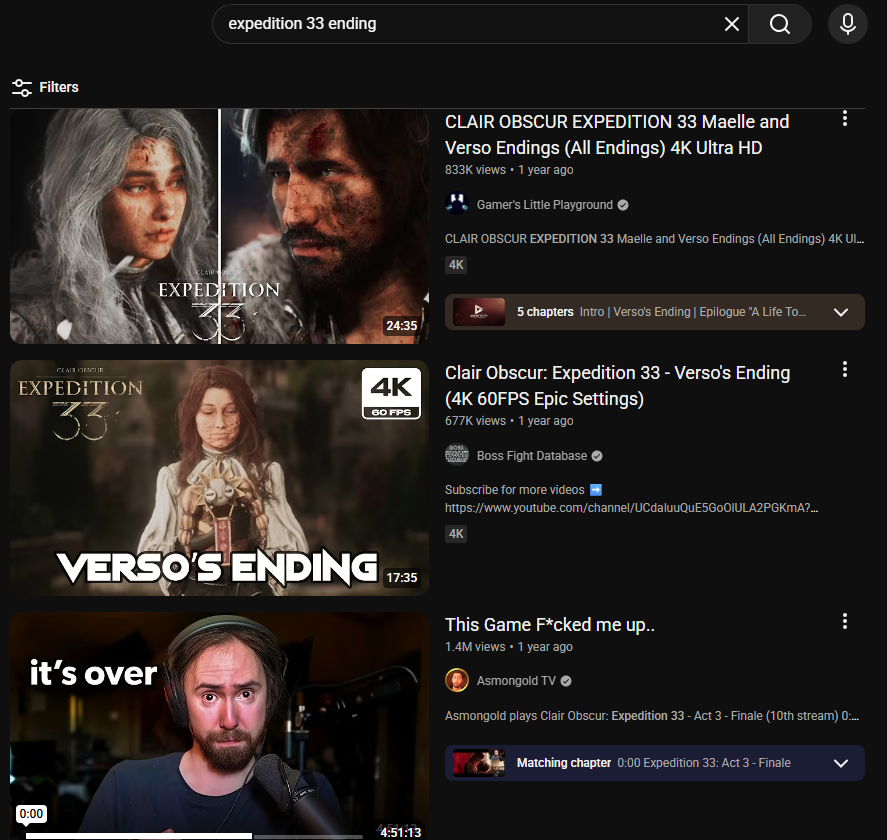Open title CLAIR OBSCUR EXPEDITION 33 Maelle and Verso Endings
This screenshot has width=887, height=840.
coord(617,135)
